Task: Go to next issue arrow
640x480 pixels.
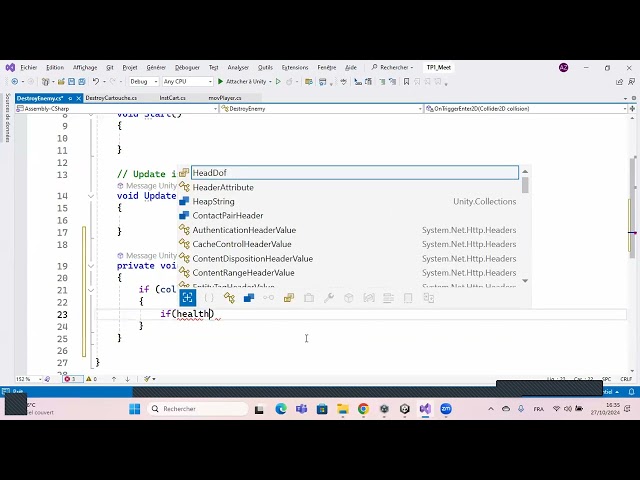Action: click(127, 379)
